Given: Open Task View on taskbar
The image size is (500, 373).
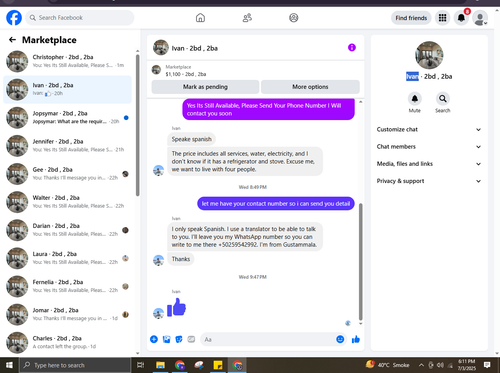Looking at the screenshot, I should click(140, 365).
